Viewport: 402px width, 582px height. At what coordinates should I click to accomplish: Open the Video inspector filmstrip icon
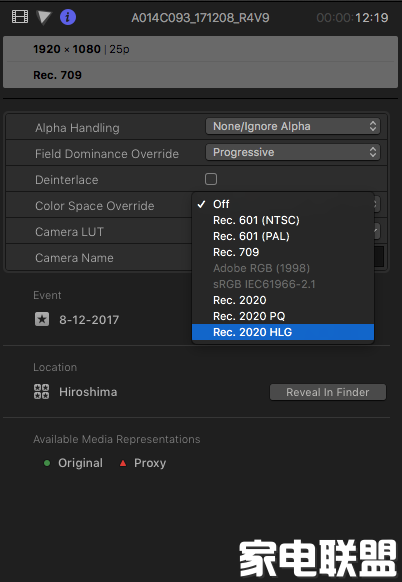[20, 17]
